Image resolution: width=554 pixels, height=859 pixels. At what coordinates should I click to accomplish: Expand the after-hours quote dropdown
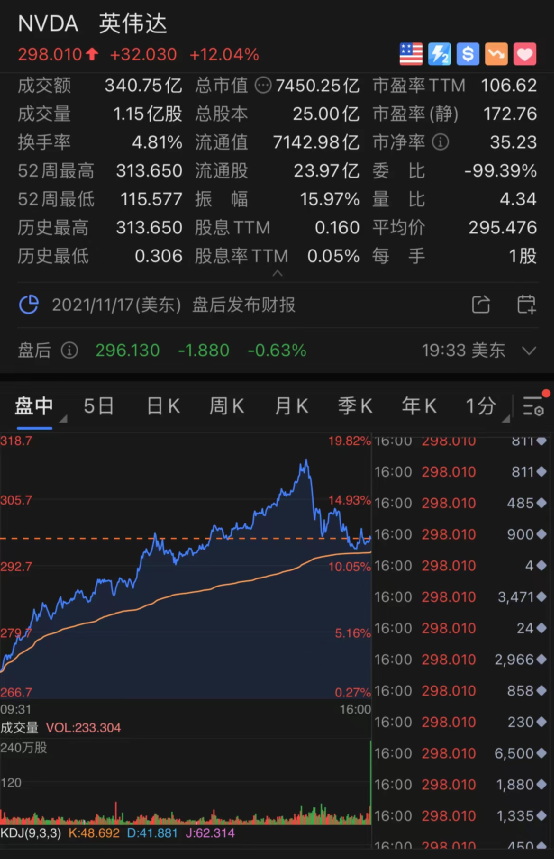click(x=529, y=351)
